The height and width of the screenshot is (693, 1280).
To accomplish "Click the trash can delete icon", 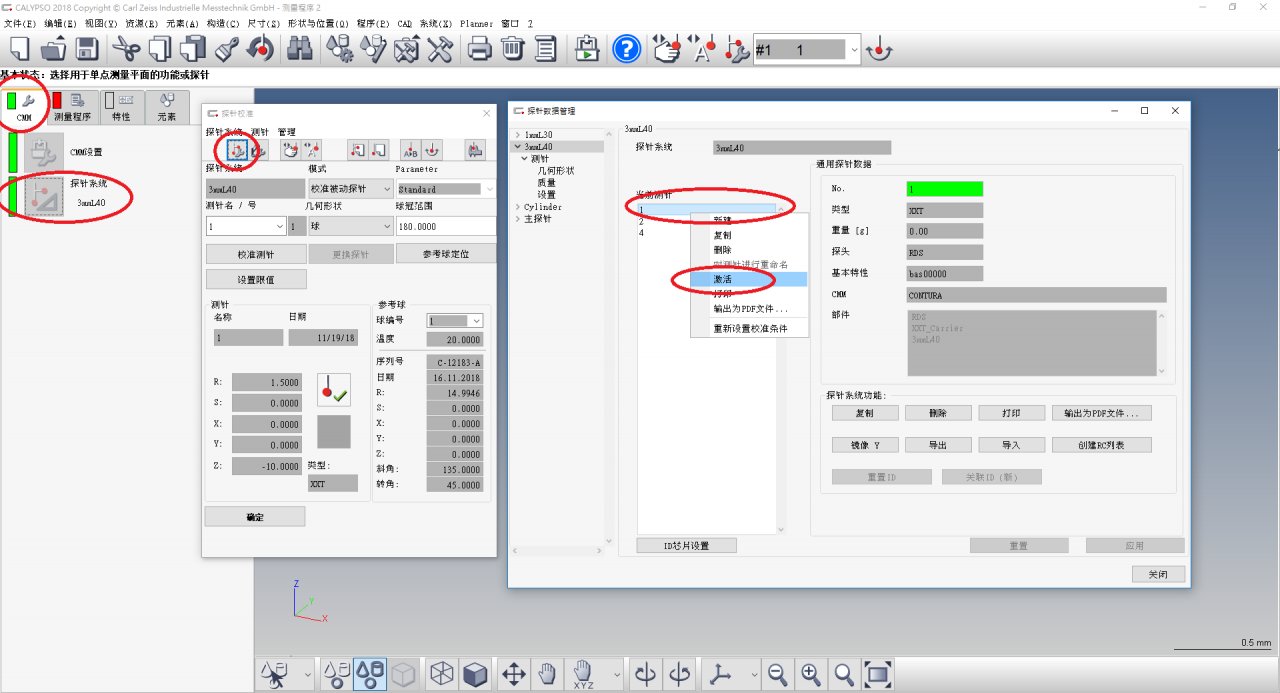I will tap(513, 48).
